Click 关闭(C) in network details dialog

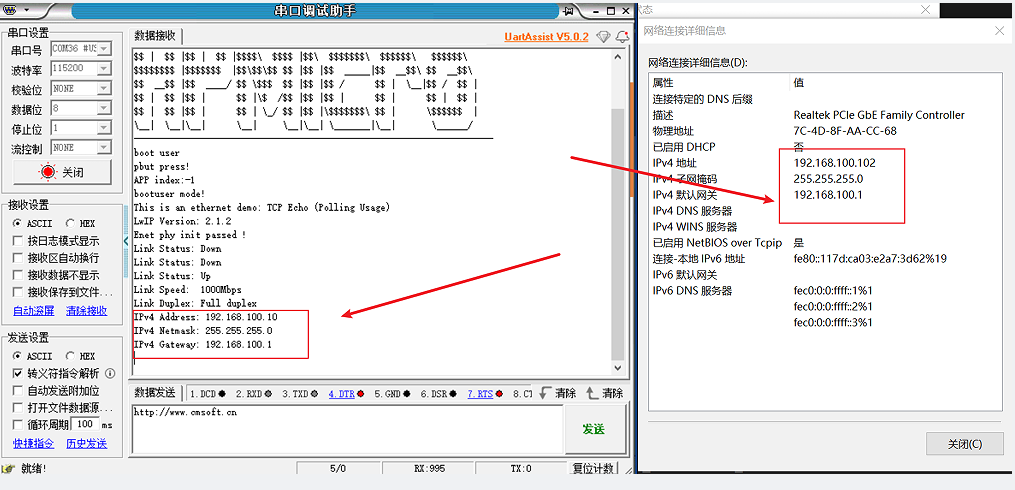(x=965, y=444)
